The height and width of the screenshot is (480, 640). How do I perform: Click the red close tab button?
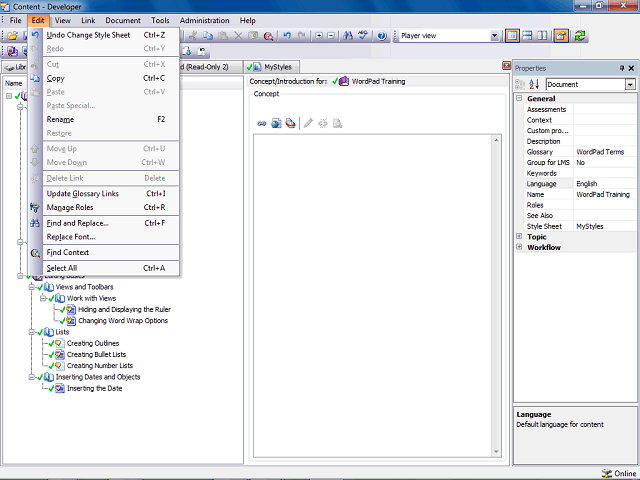click(x=506, y=66)
